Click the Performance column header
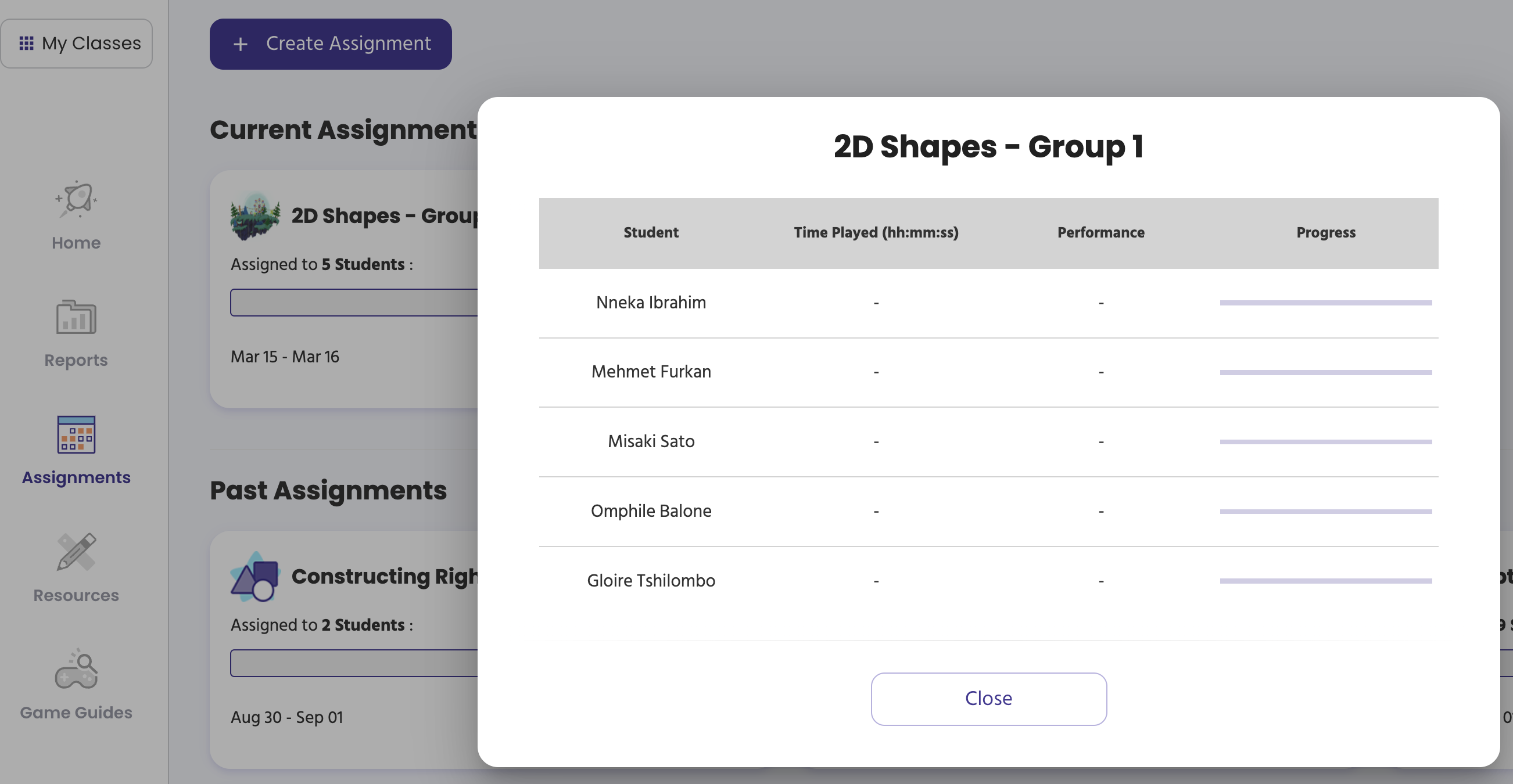The width and height of the screenshot is (1513, 784). point(1100,232)
